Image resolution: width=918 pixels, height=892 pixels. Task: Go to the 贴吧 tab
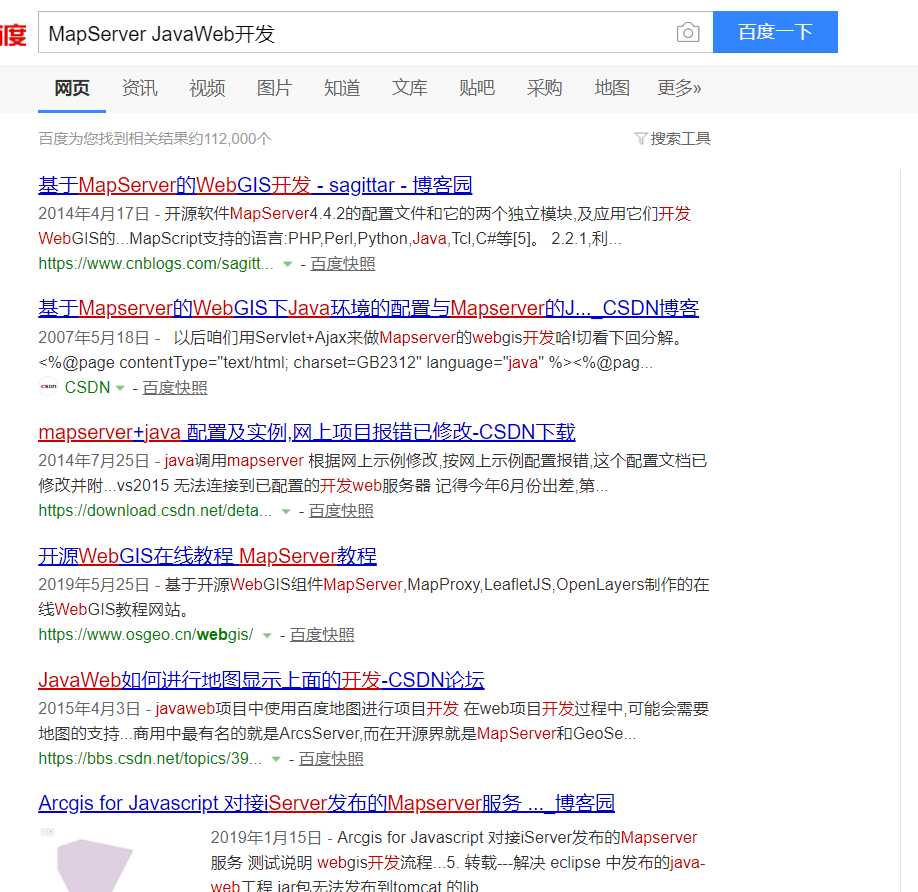point(477,88)
